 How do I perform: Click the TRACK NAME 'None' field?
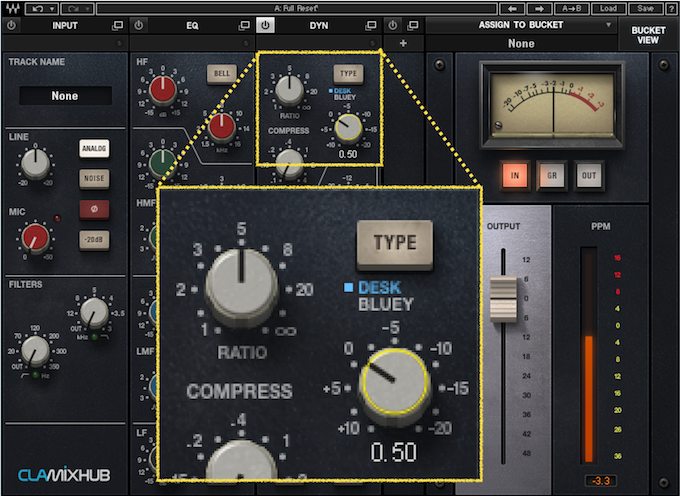click(65, 95)
